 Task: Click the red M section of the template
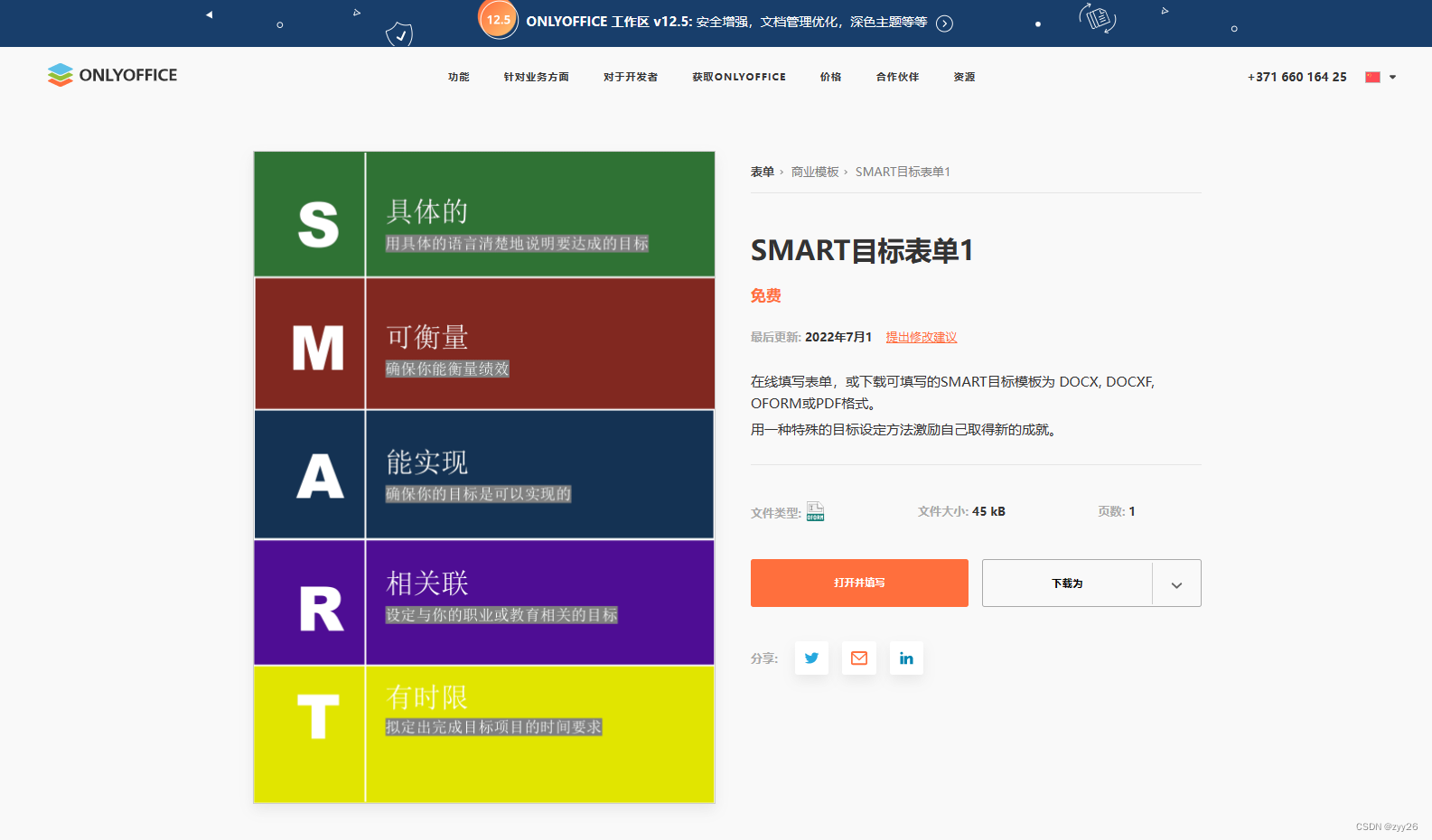click(x=484, y=343)
